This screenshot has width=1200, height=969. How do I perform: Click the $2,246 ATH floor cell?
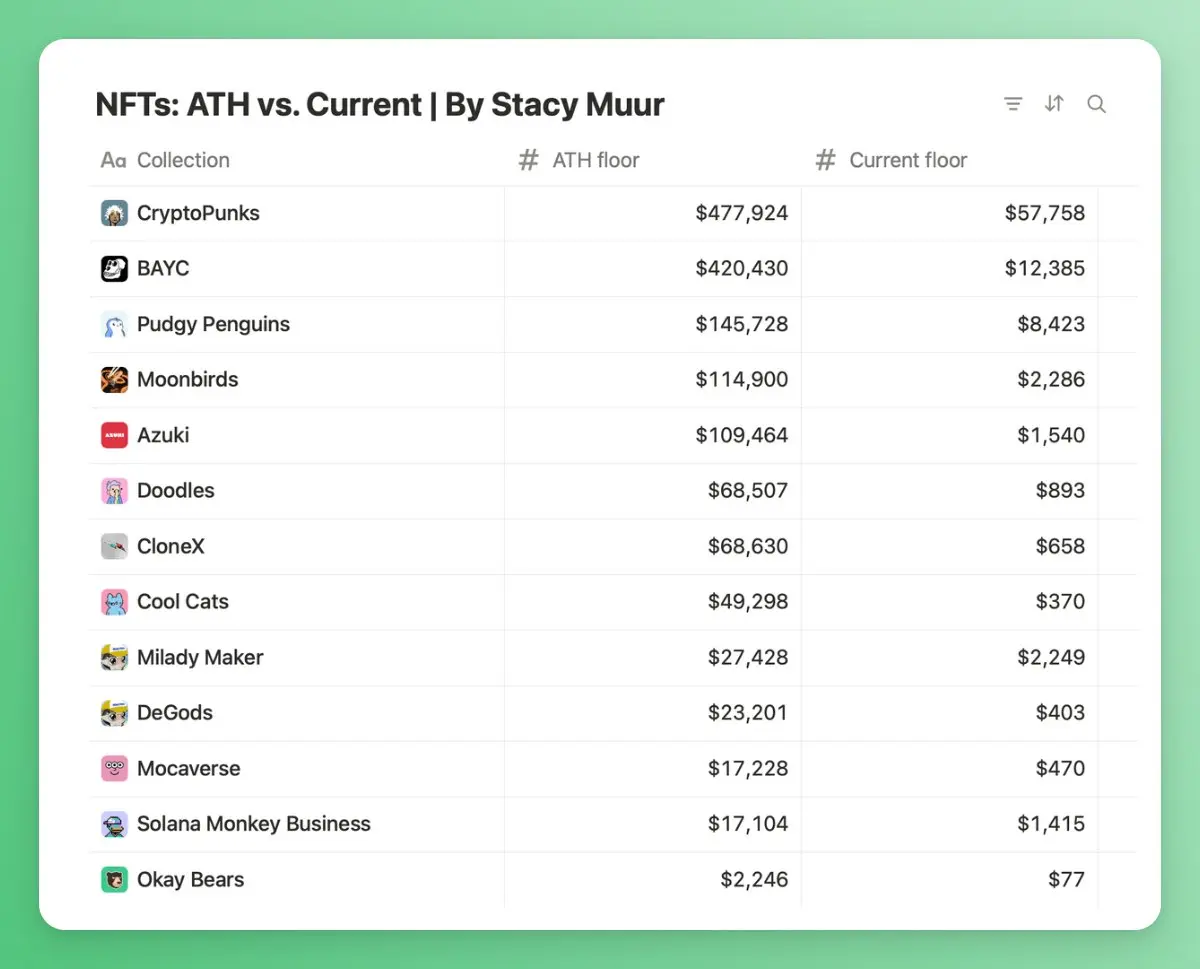[653, 880]
